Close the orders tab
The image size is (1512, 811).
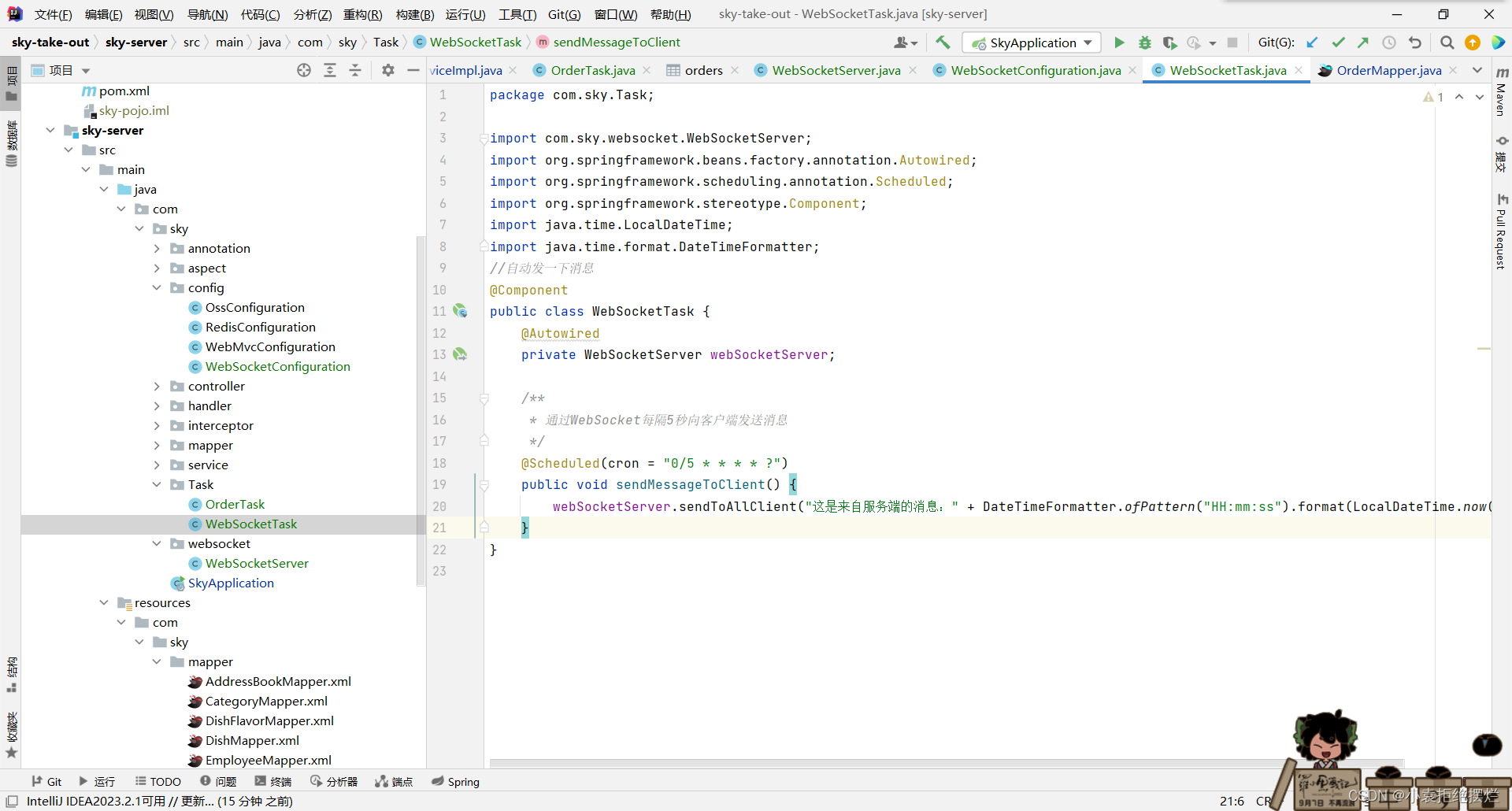pos(735,70)
